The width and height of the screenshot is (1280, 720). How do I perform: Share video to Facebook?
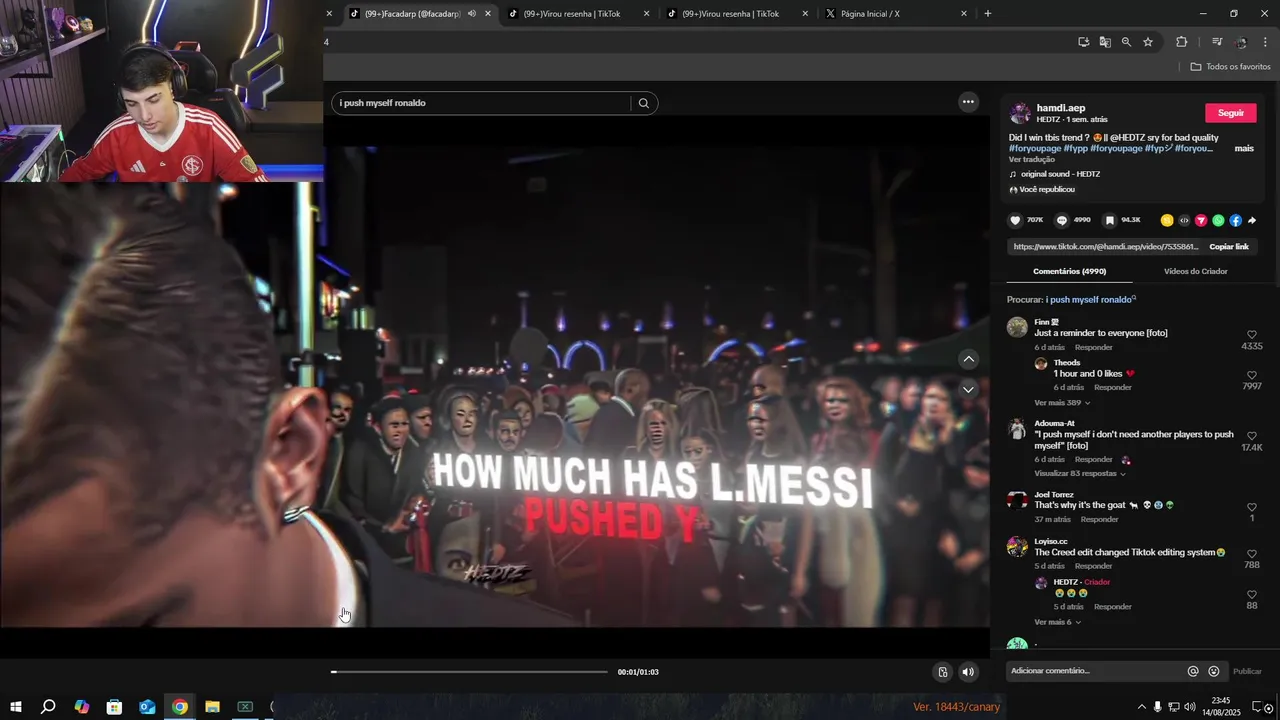pyautogui.click(x=1235, y=220)
